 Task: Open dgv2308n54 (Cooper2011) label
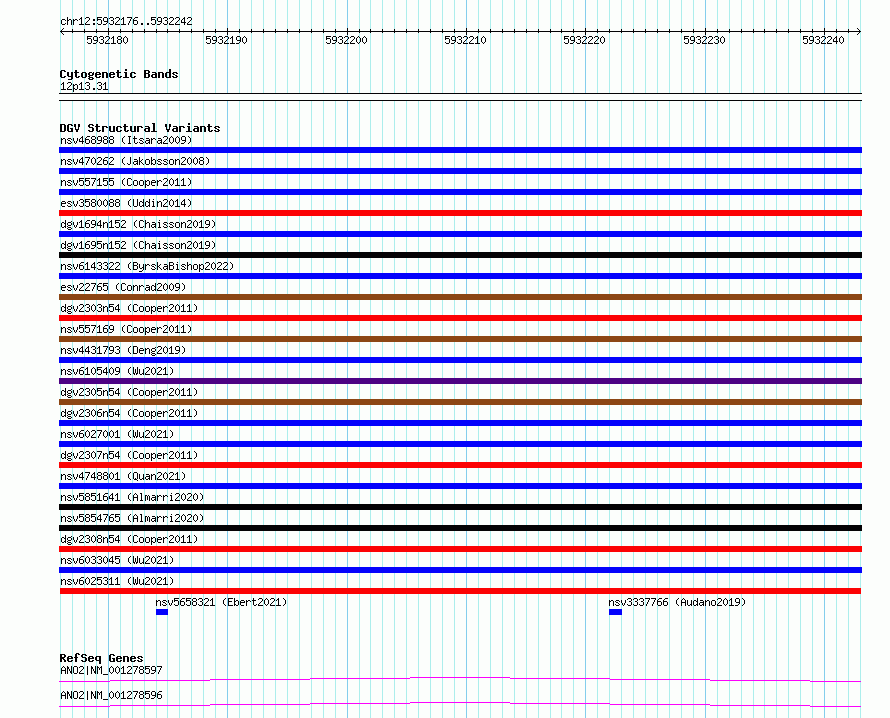click(x=129, y=539)
